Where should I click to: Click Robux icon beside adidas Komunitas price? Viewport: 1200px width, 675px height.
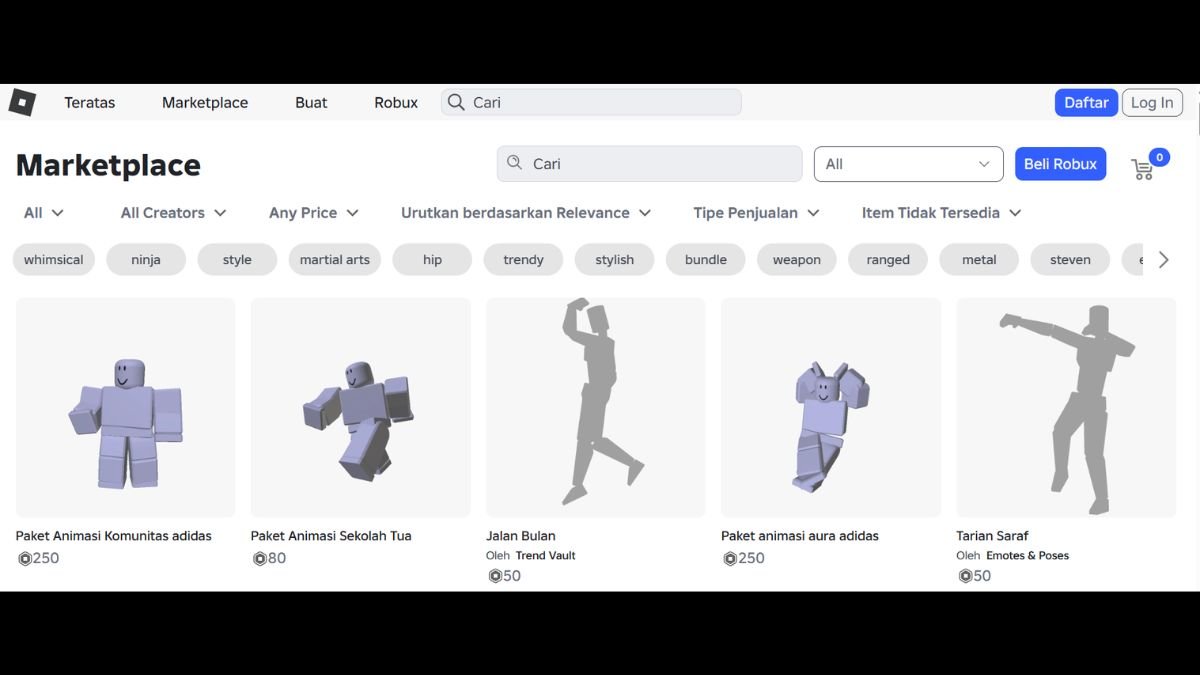click(x=25, y=558)
